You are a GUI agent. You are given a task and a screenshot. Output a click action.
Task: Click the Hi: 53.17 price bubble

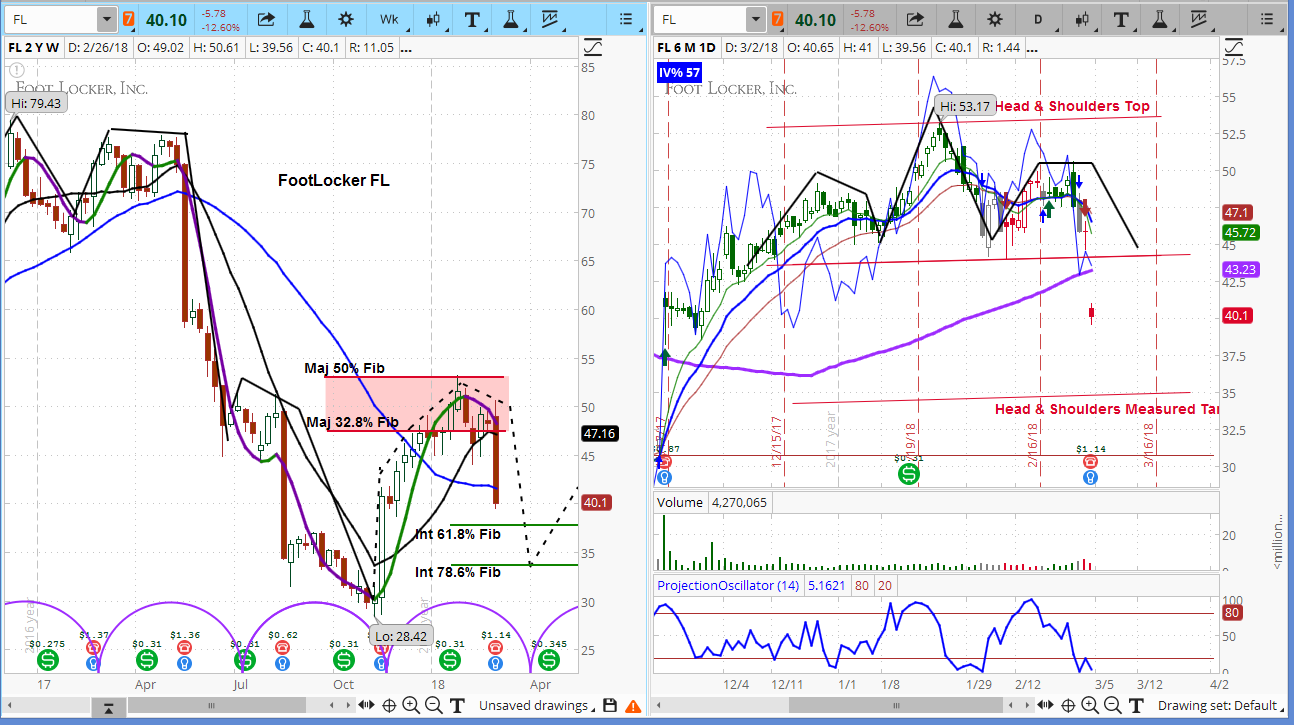pyautogui.click(x=965, y=107)
